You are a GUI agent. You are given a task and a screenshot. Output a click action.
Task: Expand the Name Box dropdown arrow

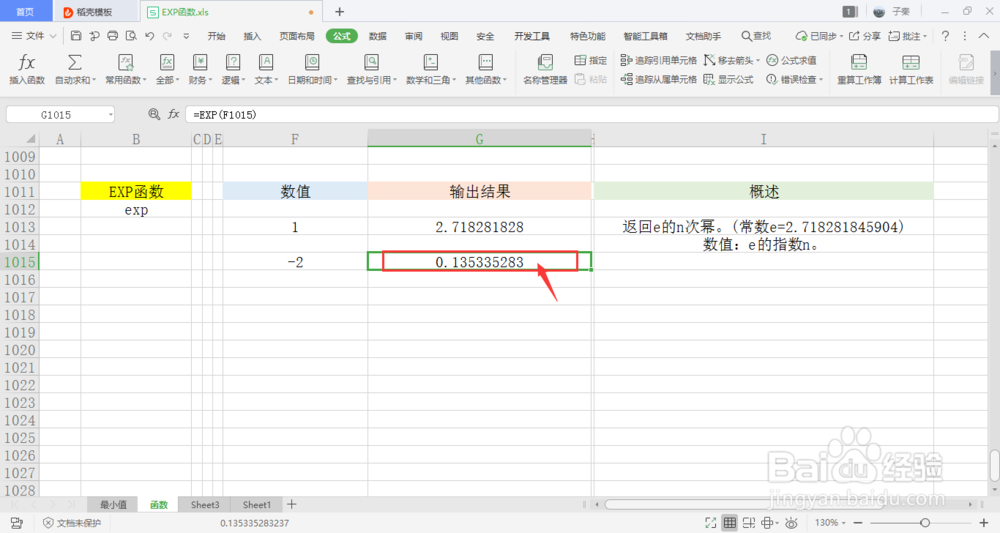(x=110, y=115)
